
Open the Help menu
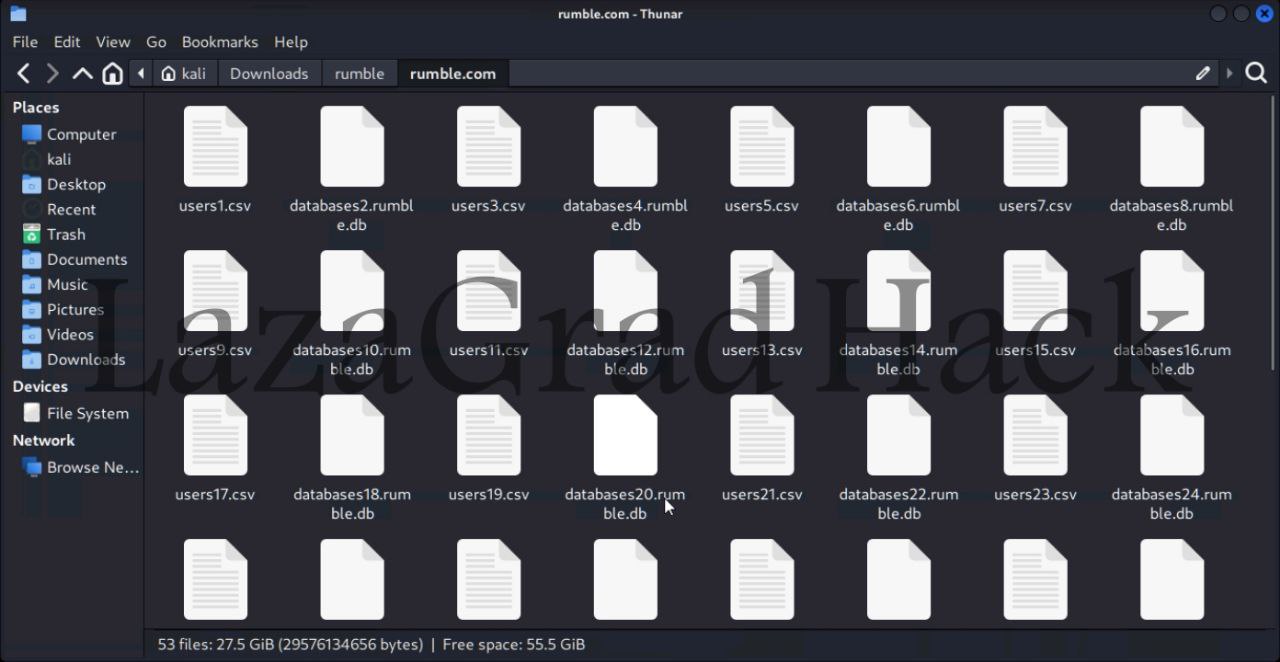(291, 42)
